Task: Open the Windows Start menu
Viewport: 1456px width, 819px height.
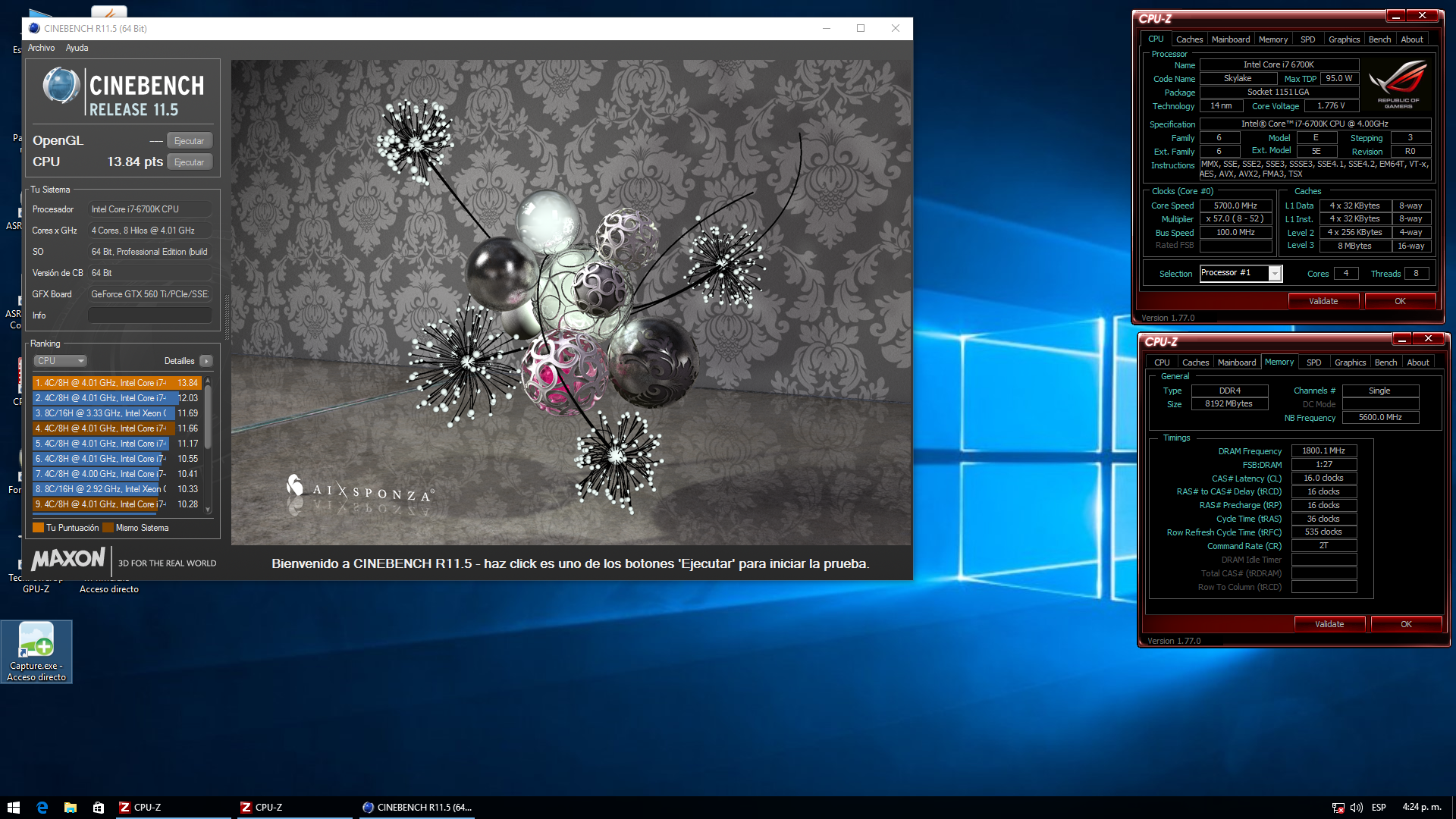Action: pyautogui.click(x=14, y=808)
